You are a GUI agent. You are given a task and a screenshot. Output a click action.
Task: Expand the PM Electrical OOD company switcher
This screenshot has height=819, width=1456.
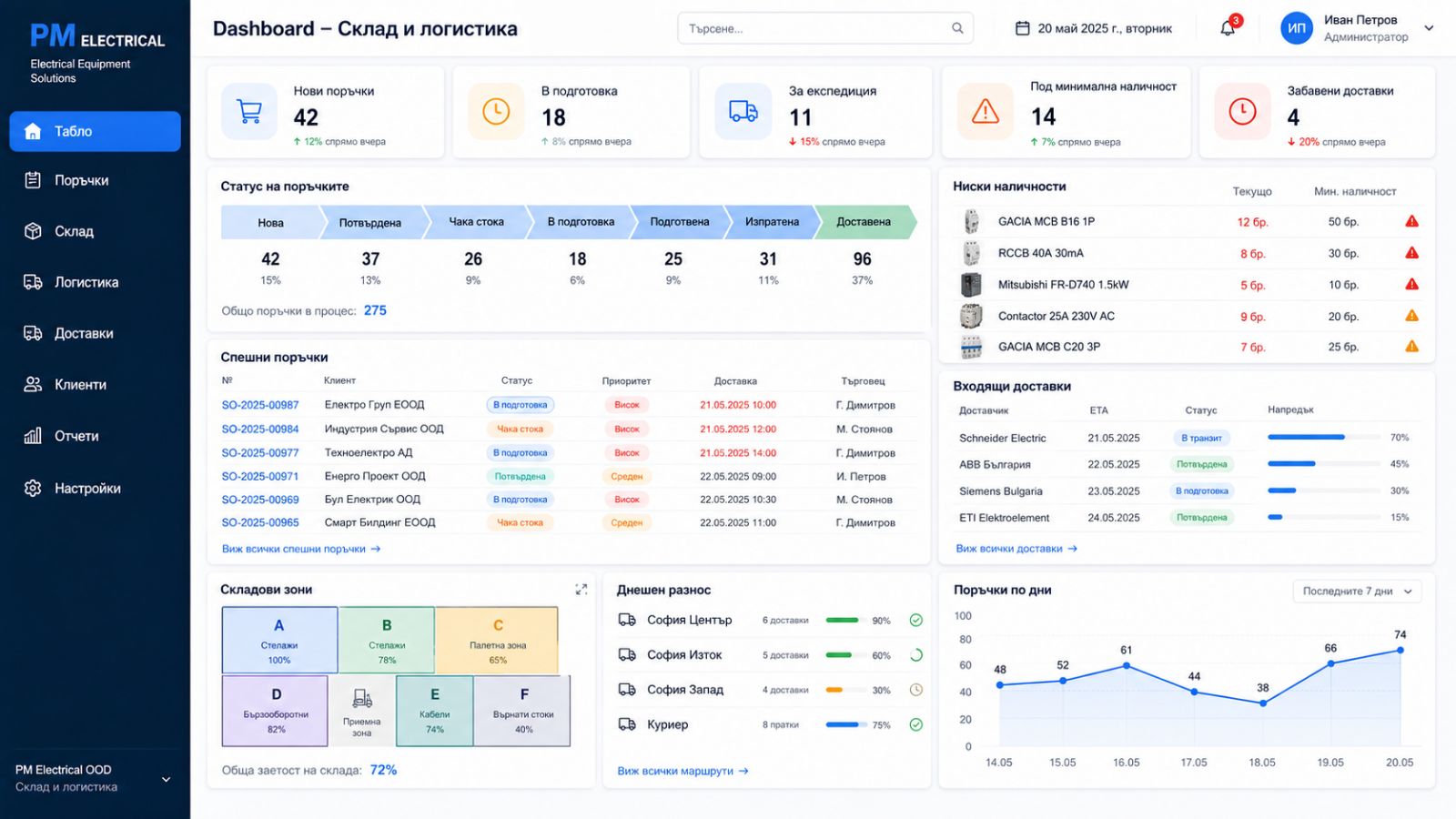tap(166, 779)
